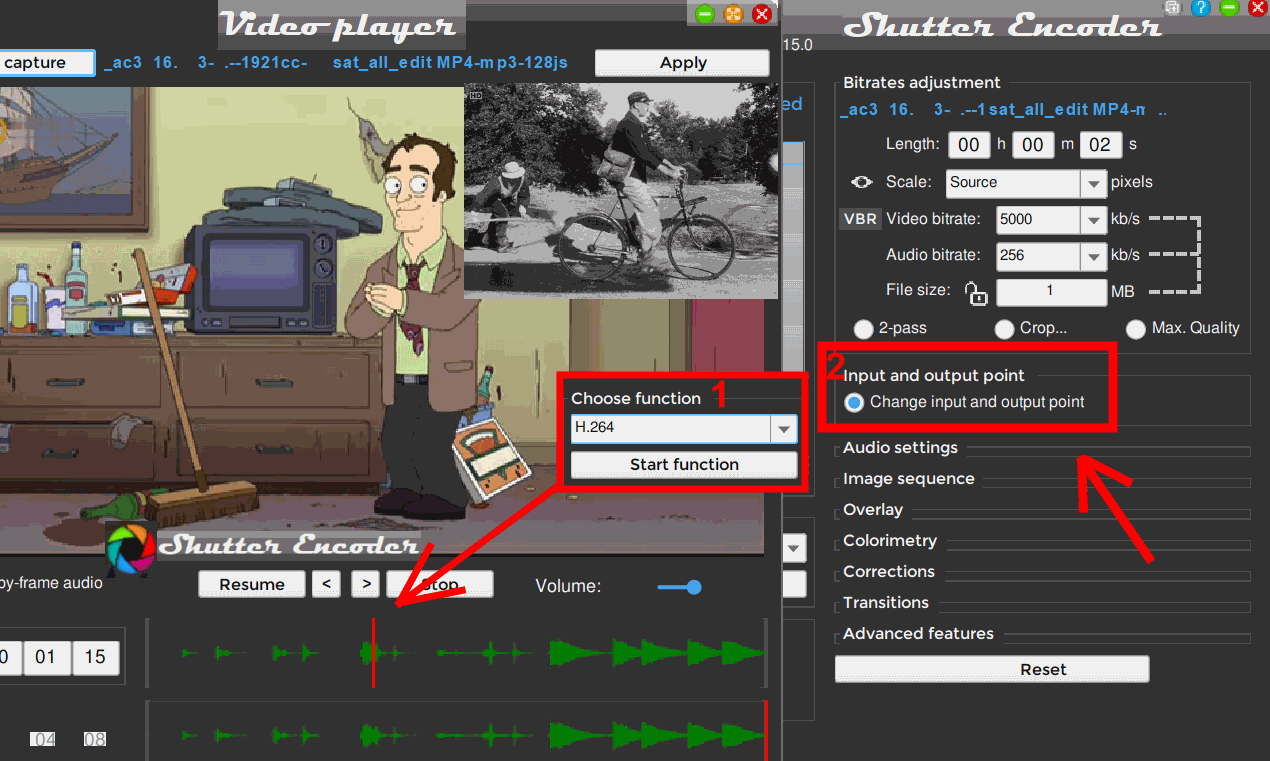Click the Resume playback button
This screenshot has width=1270, height=761.
(252, 584)
